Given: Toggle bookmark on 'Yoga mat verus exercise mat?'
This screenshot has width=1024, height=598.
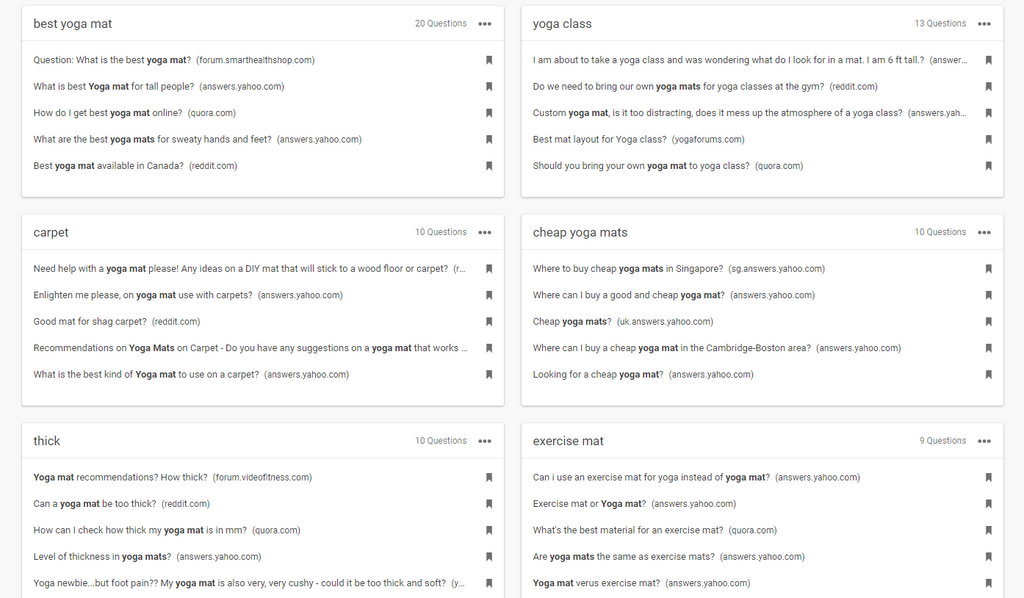Looking at the screenshot, I should tap(988, 583).
